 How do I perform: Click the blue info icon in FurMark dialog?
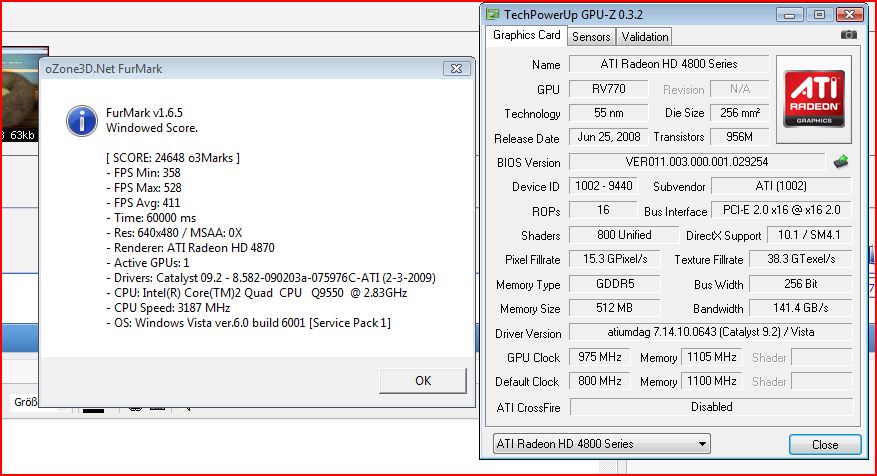[x=82, y=121]
